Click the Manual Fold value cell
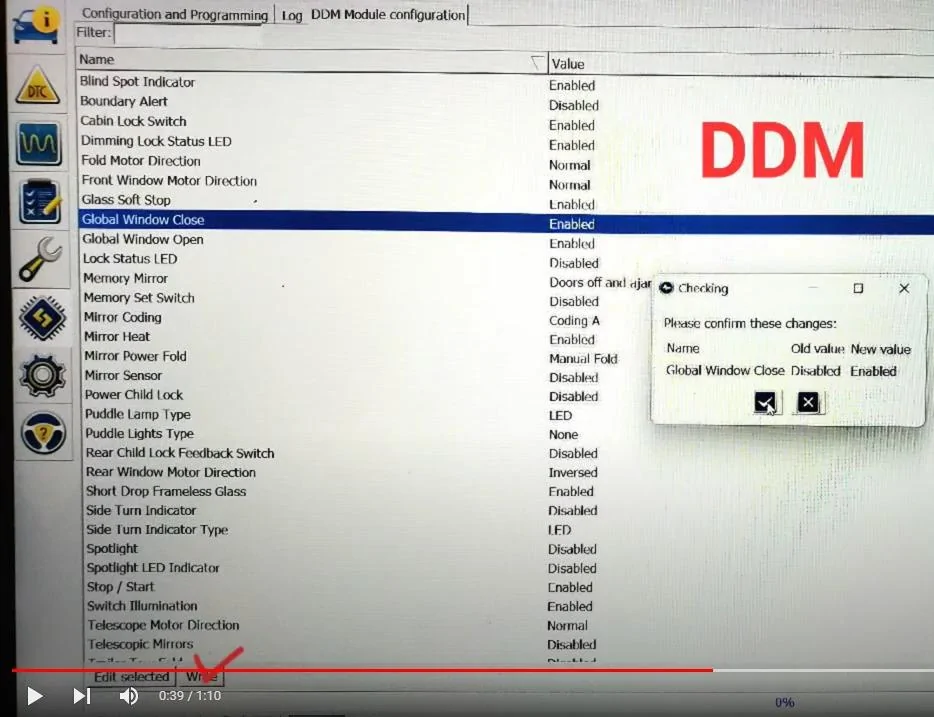934x717 pixels. point(583,358)
